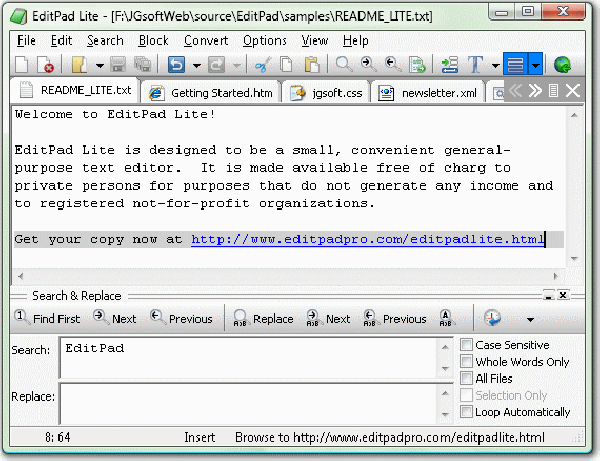Screen dimensions: 600x461
Task: Create a new file with the blank page icon
Action: (x=21, y=64)
